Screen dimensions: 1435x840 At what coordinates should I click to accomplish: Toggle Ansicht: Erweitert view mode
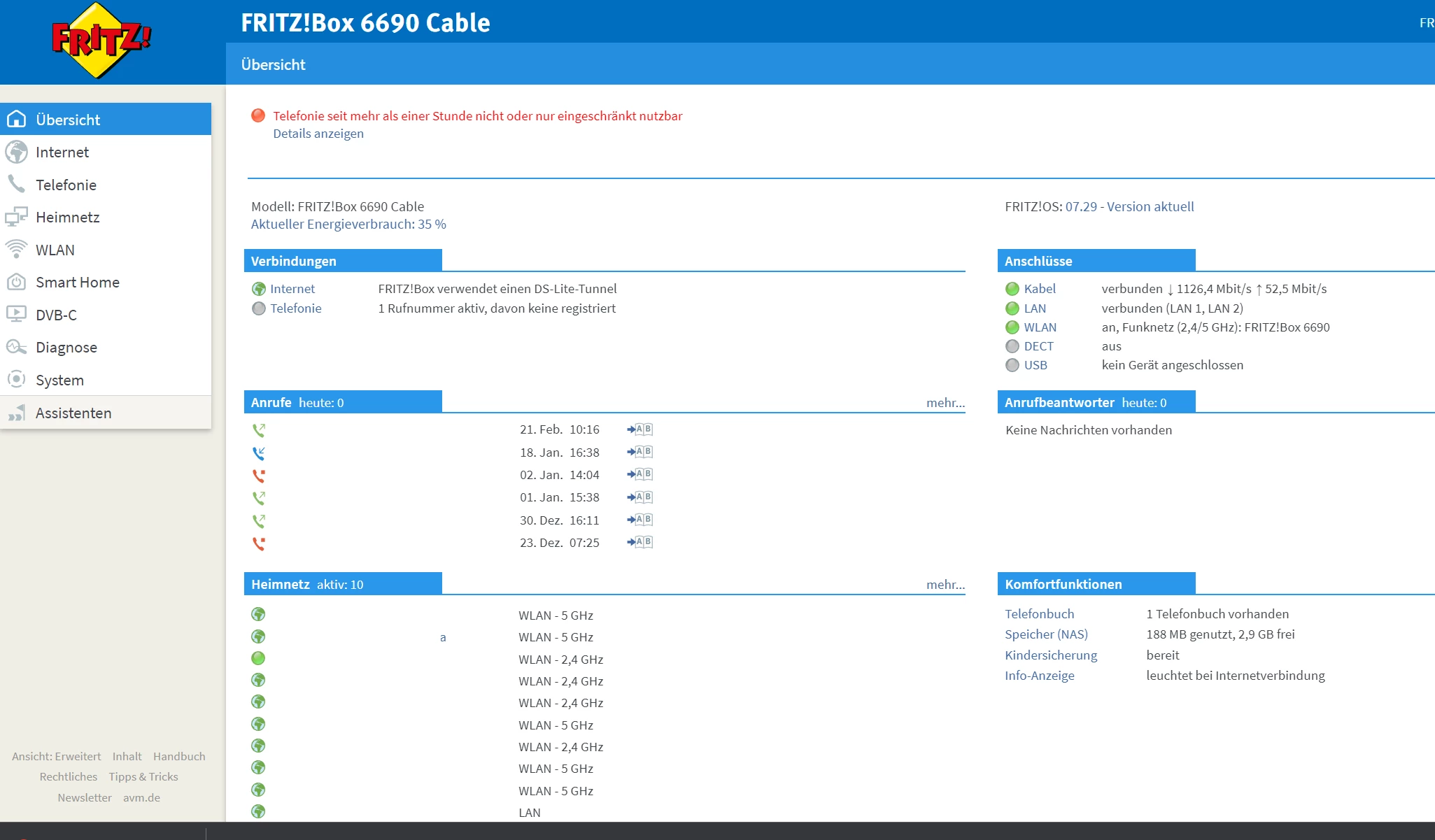coord(56,756)
